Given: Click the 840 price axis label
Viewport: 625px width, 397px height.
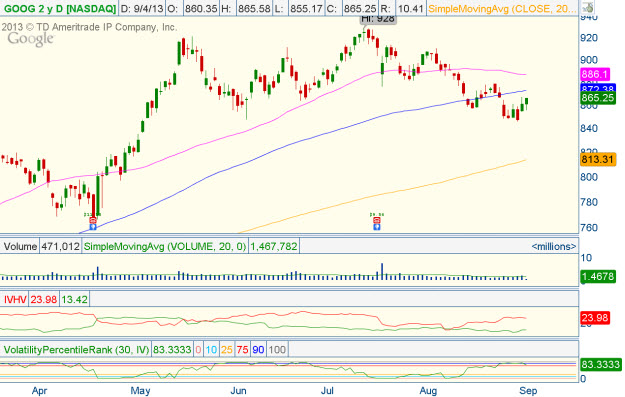Looking at the screenshot, I should pos(589,128).
